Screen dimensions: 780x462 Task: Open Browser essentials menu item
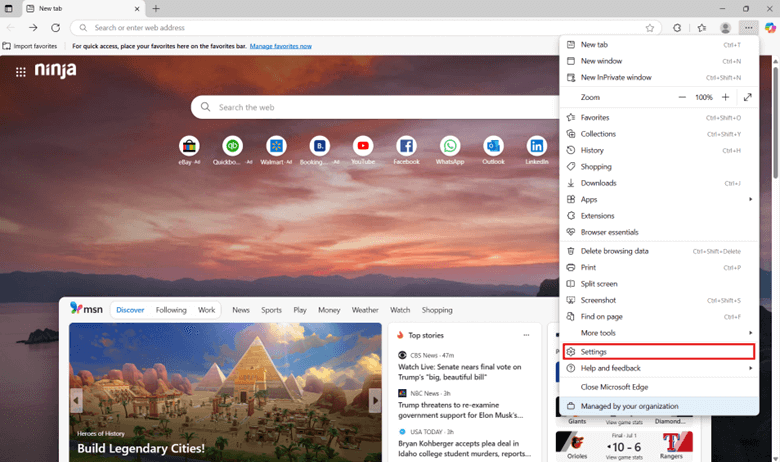pyautogui.click(x=659, y=232)
